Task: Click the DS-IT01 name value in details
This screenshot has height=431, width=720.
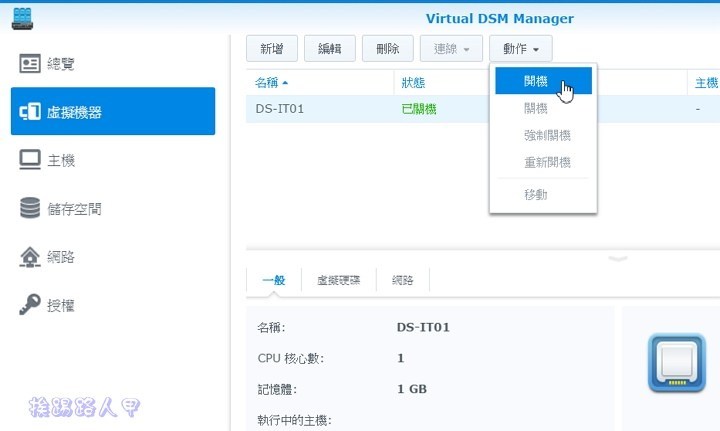Action: 423,327
